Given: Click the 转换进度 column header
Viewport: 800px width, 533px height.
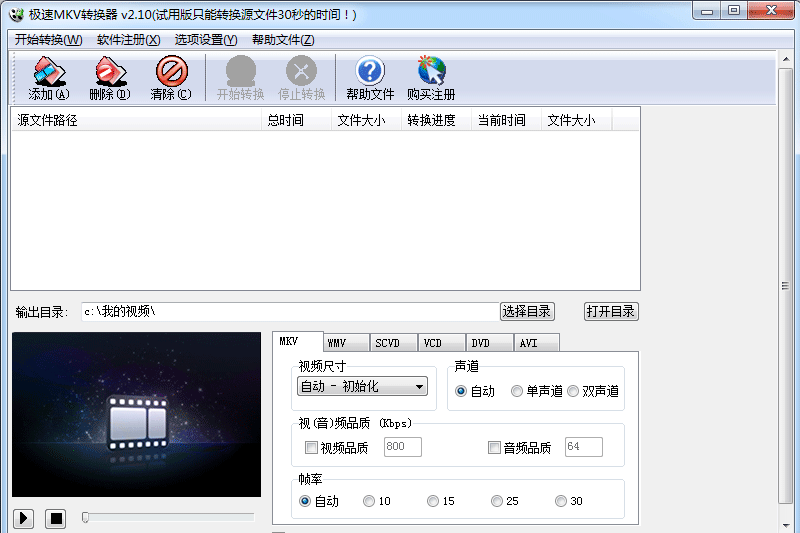Looking at the screenshot, I should click(436, 120).
